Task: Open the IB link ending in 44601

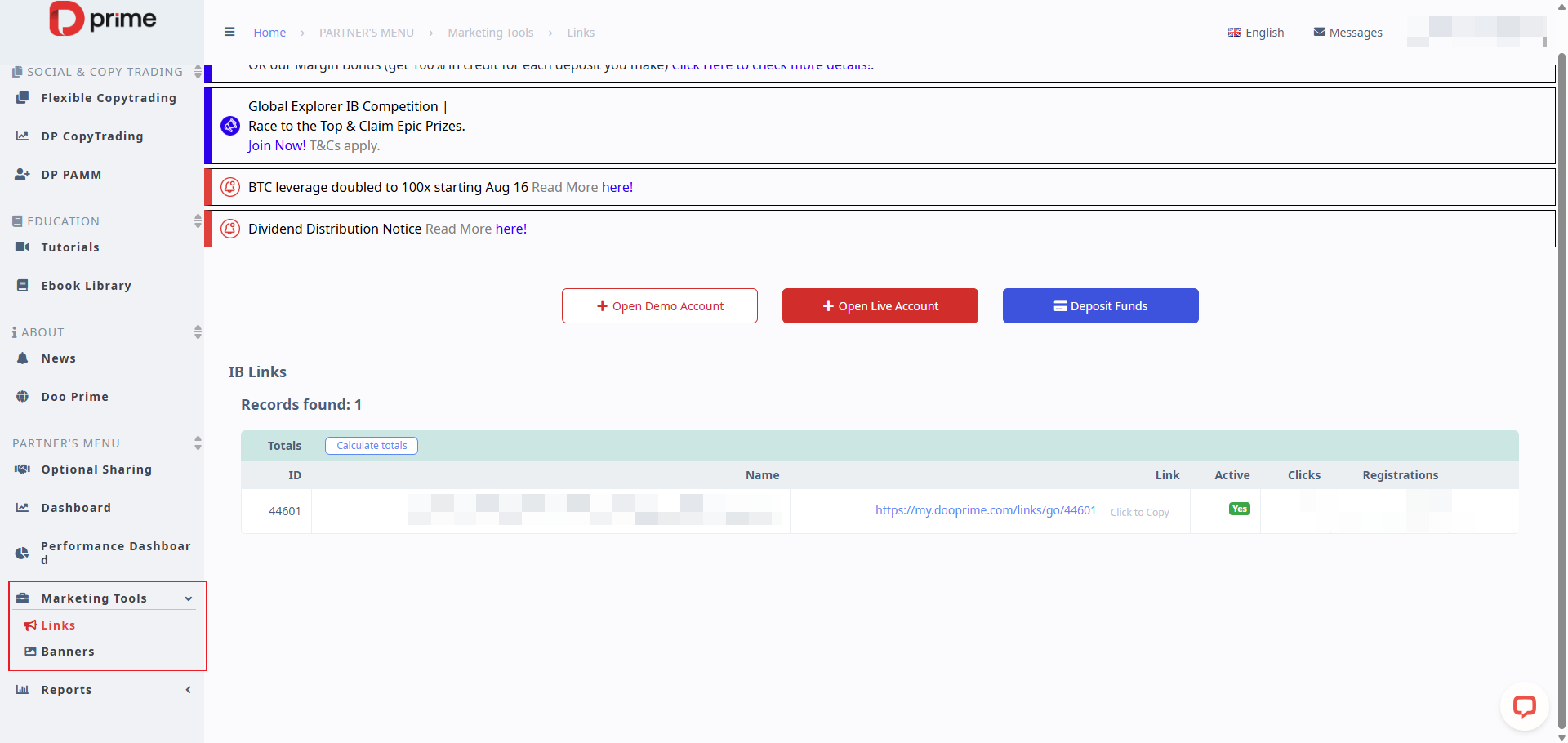Action: 986,510
